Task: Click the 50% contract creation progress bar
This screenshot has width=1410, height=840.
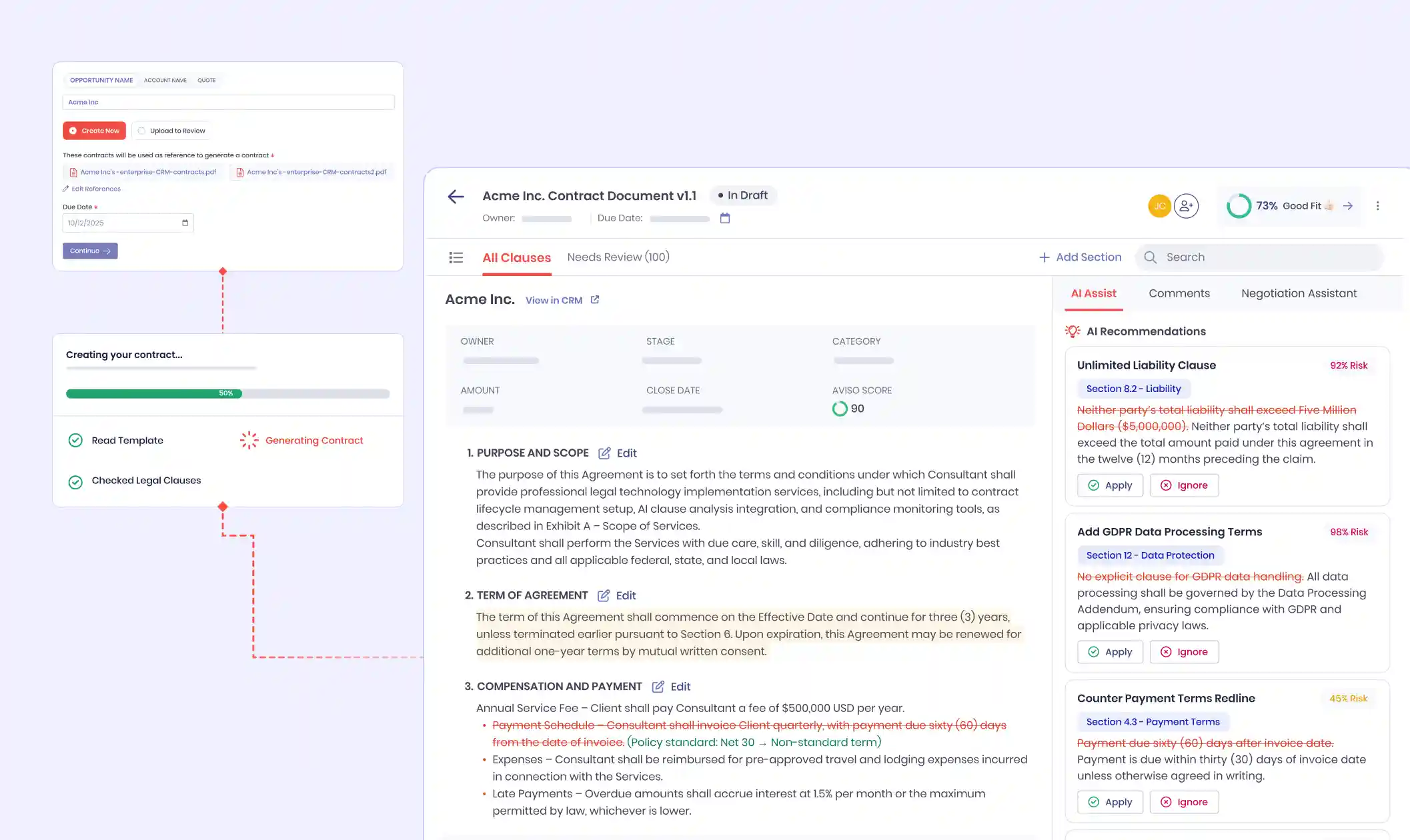Action: coord(227,393)
